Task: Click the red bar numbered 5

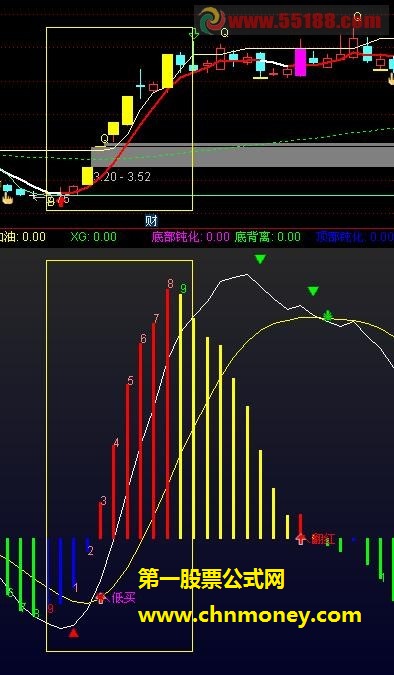Action: pyautogui.click(x=127, y=461)
